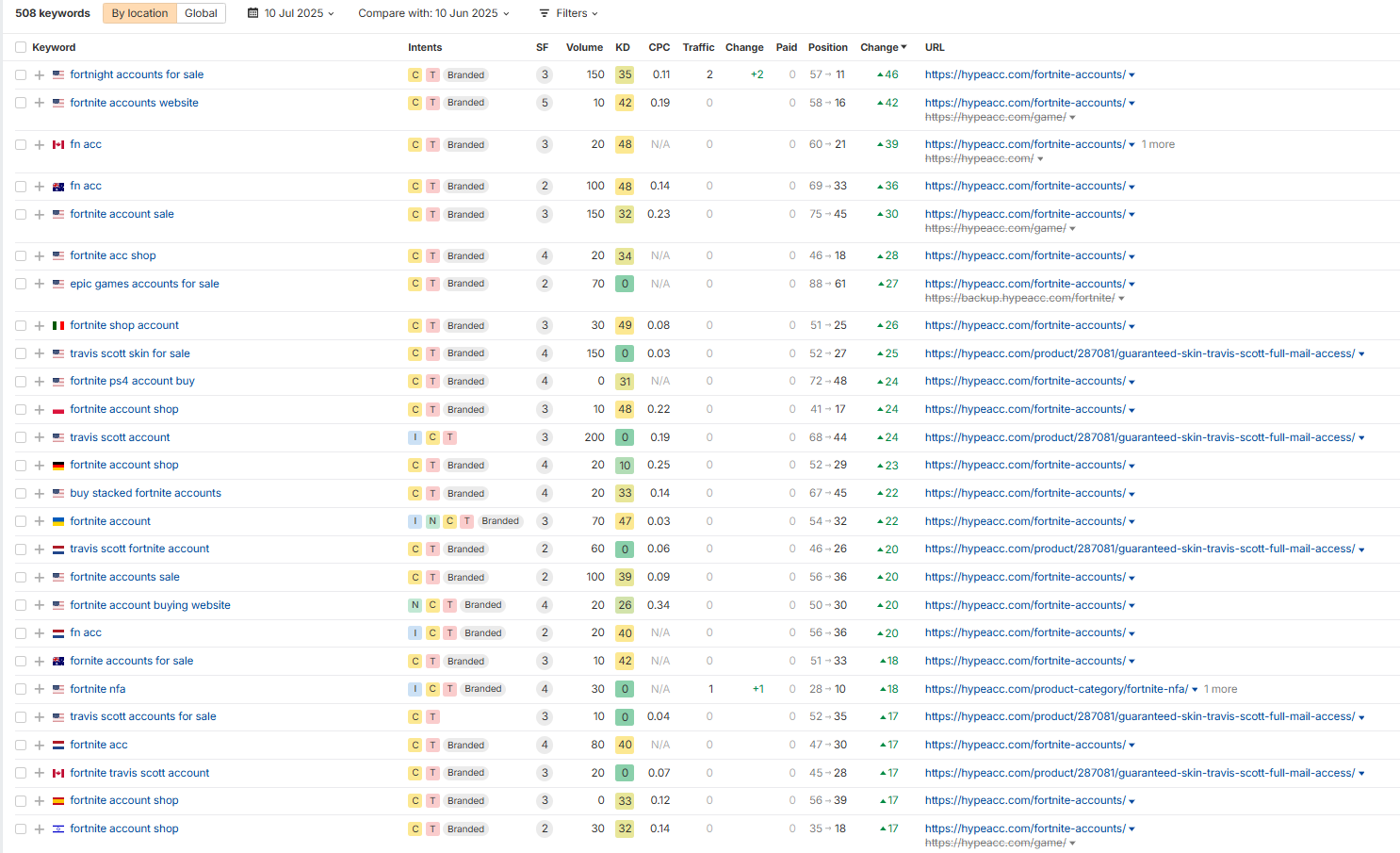
Task: Expand the URL caret for "fortnight accounts for sale"
Action: pyautogui.click(x=1131, y=75)
